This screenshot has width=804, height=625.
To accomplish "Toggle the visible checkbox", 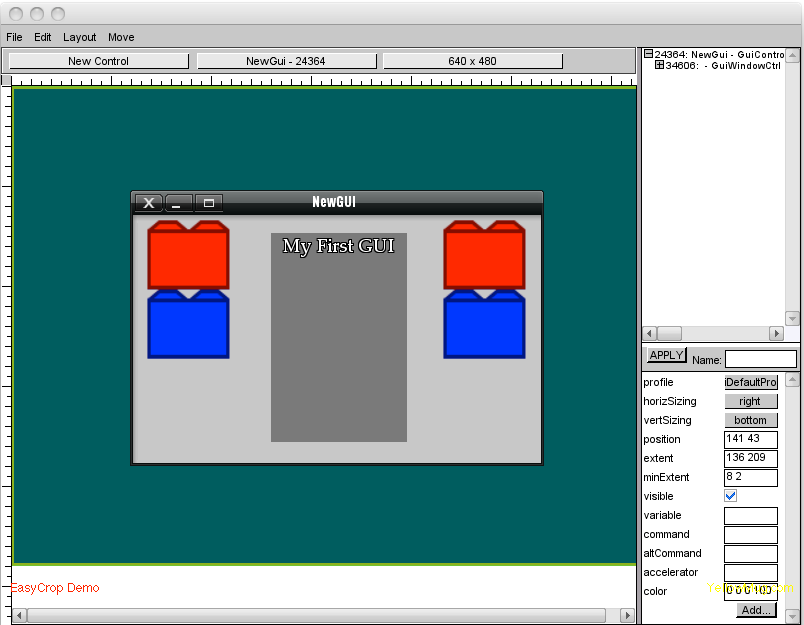I will click(x=731, y=496).
